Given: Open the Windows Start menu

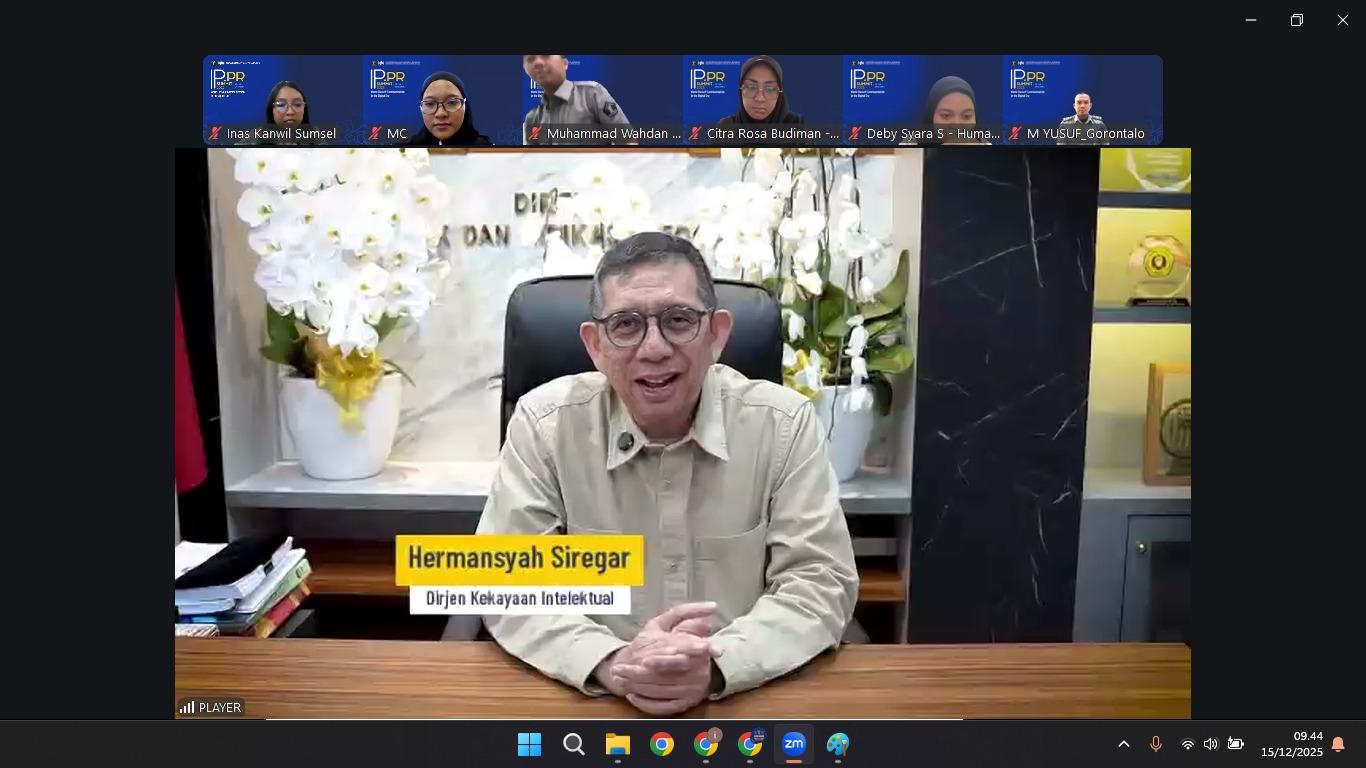Looking at the screenshot, I should (x=529, y=744).
